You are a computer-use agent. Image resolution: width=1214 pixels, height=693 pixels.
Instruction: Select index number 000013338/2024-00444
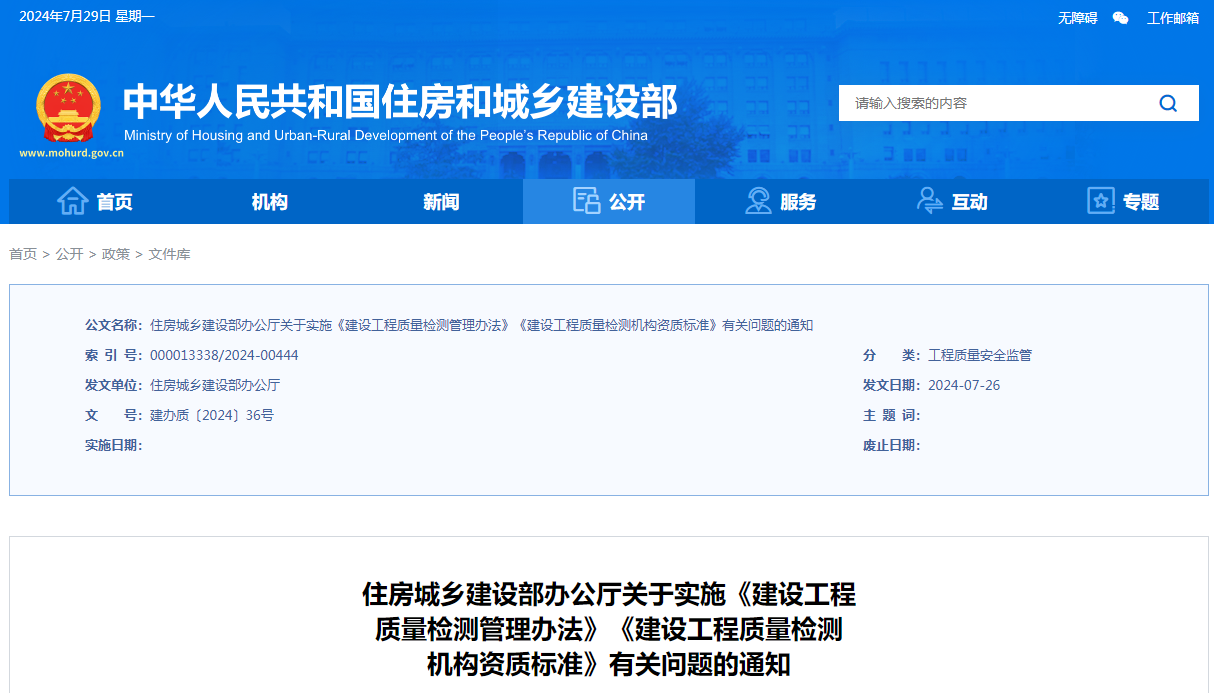tap(224, 355)
